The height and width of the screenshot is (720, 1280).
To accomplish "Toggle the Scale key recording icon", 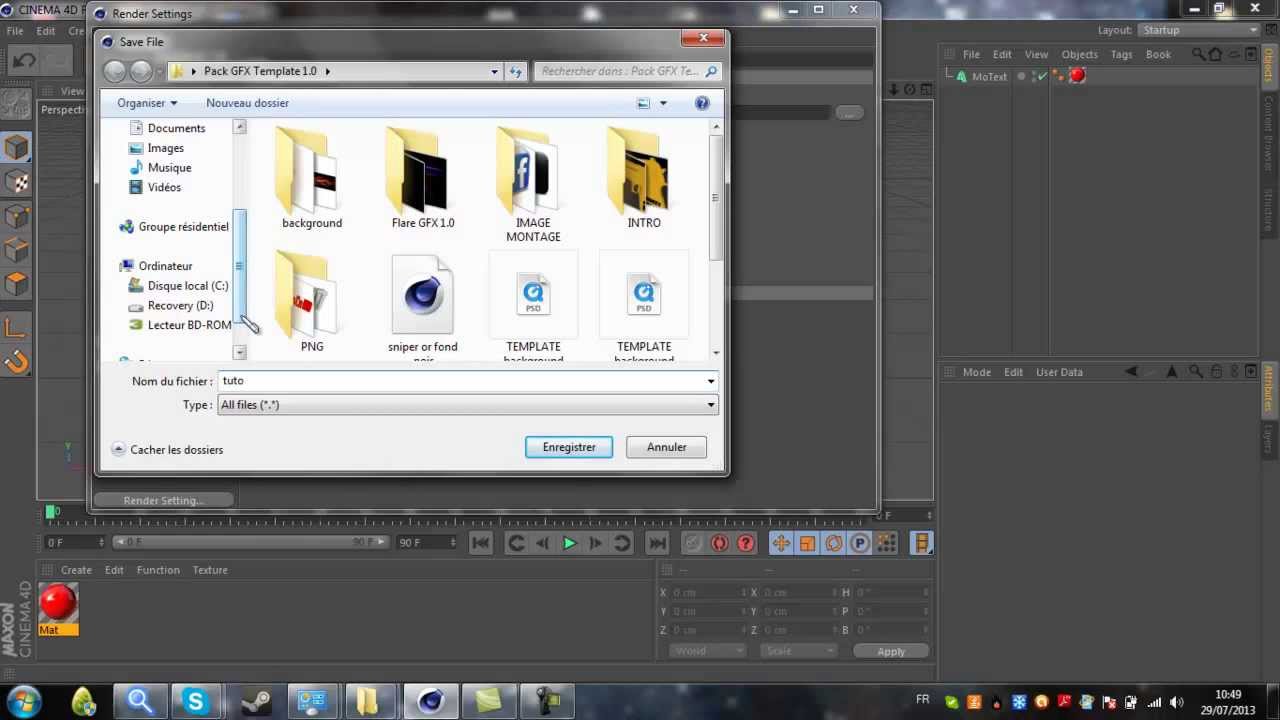I will [807, 543].
